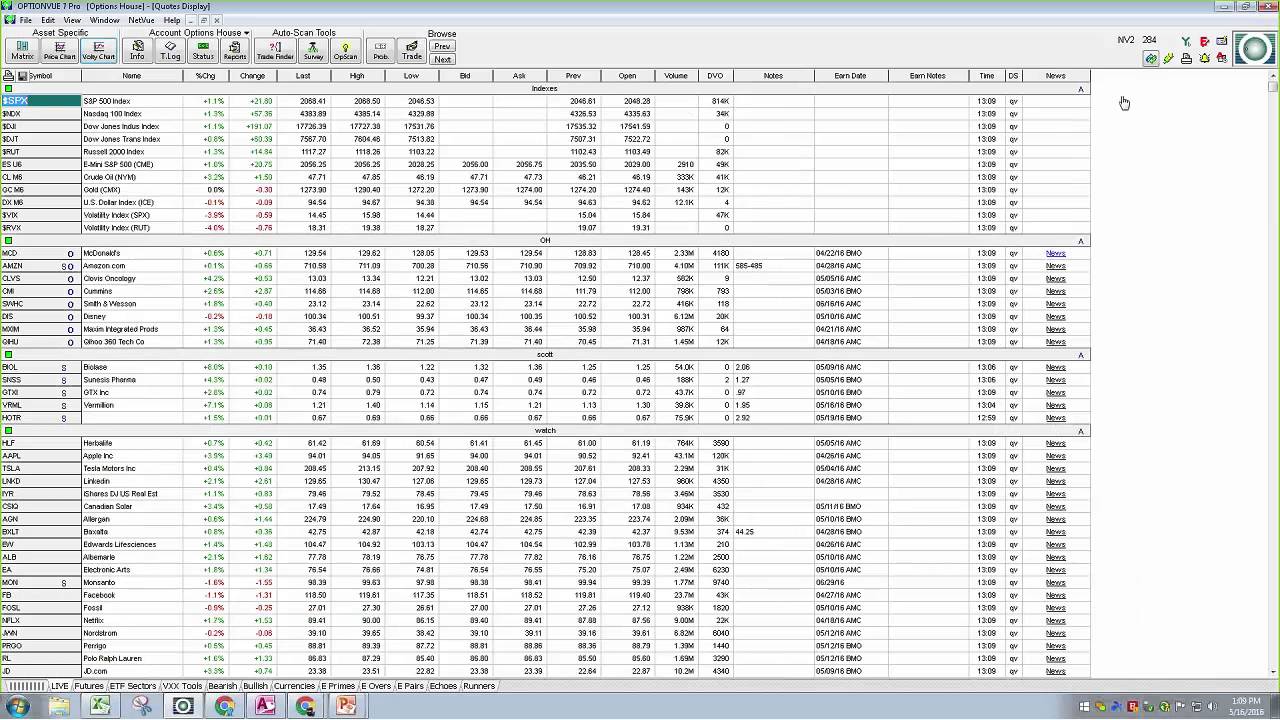Collapse the watch group using its A marker

click(x=1080, y=432)
